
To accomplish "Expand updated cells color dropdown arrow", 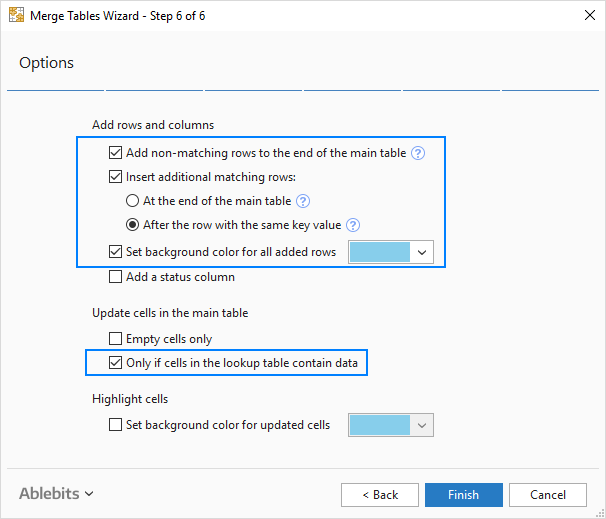I will click(x=422, y=425).
